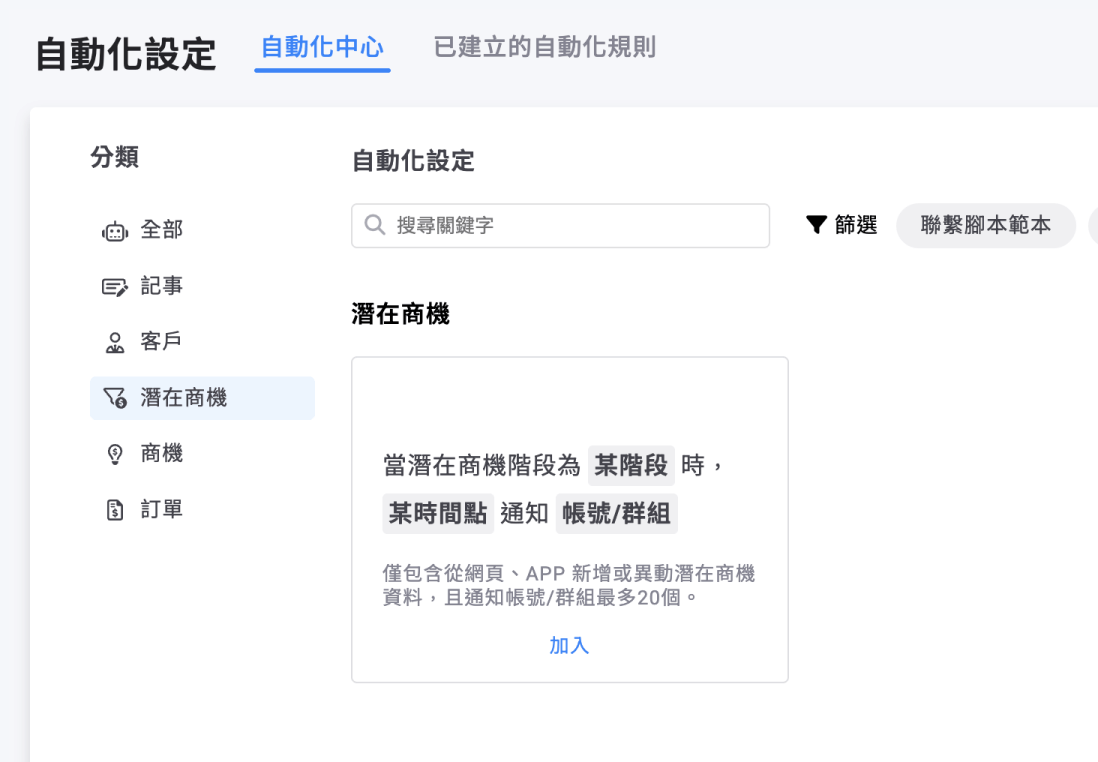
Task: Click the note icon beside 記事
Action: (117, 286)
